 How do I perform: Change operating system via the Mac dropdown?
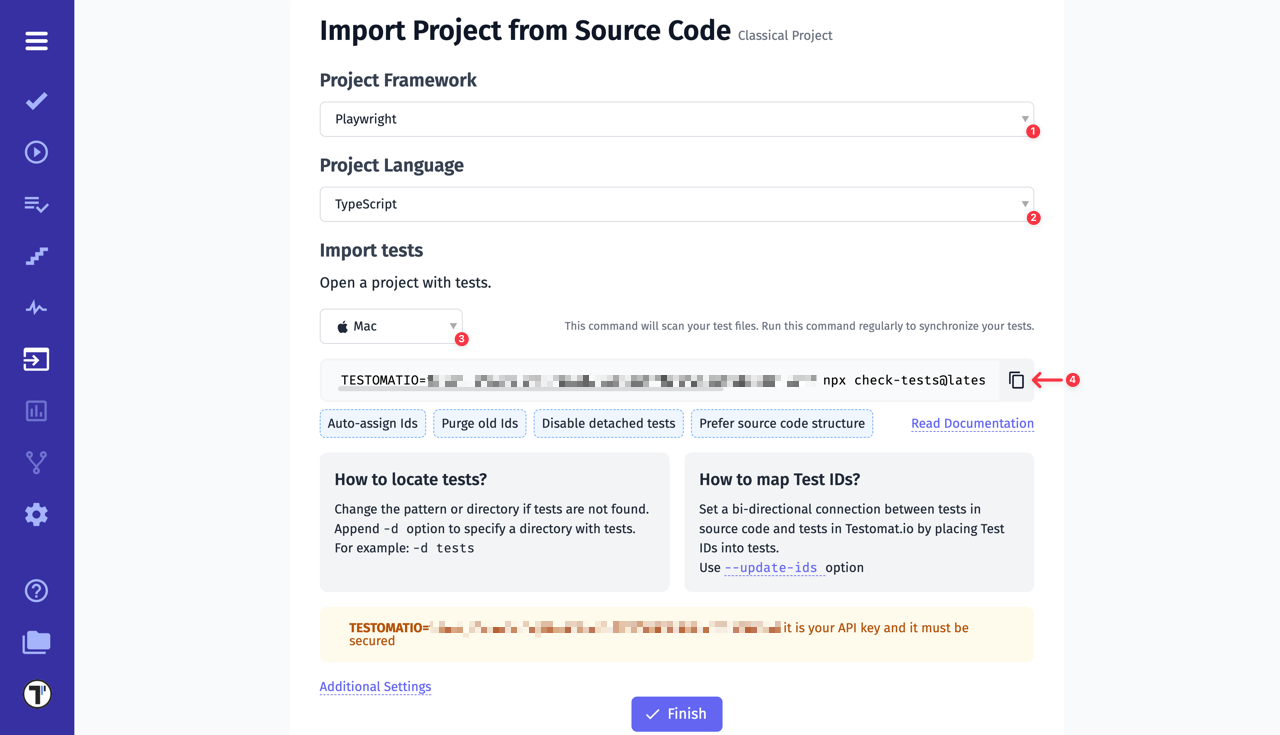coord(391,325)
